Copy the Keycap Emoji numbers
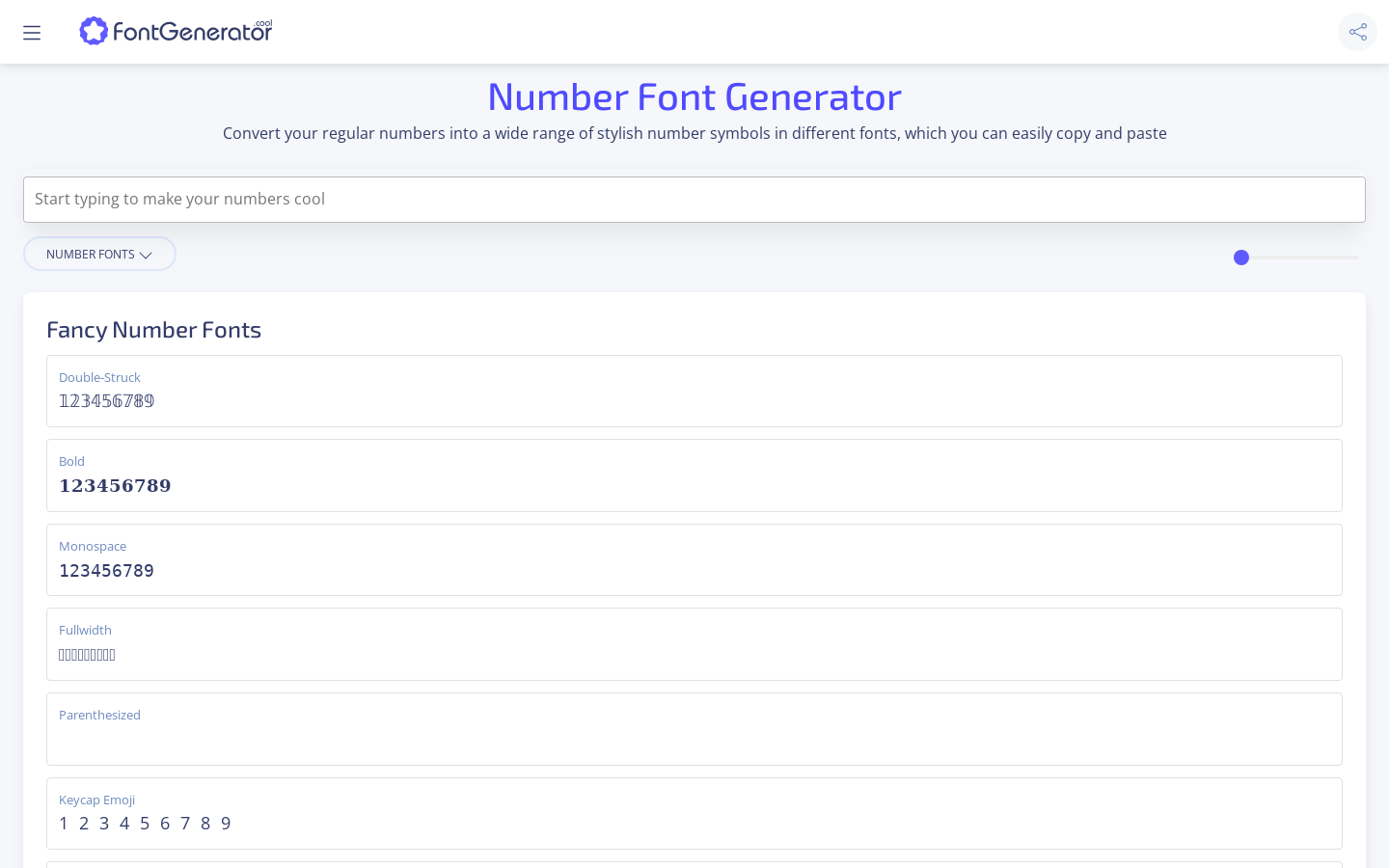Viewport: 1389px width, 868px height. click(x=694, y=813)
